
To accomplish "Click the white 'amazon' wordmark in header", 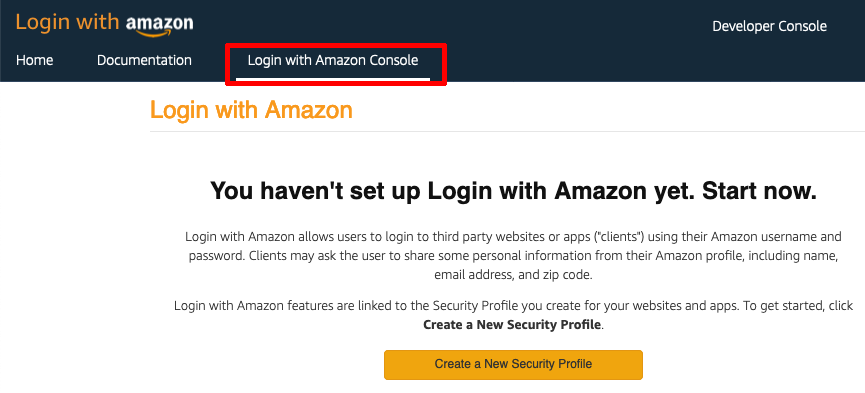I will coord(159,23).
